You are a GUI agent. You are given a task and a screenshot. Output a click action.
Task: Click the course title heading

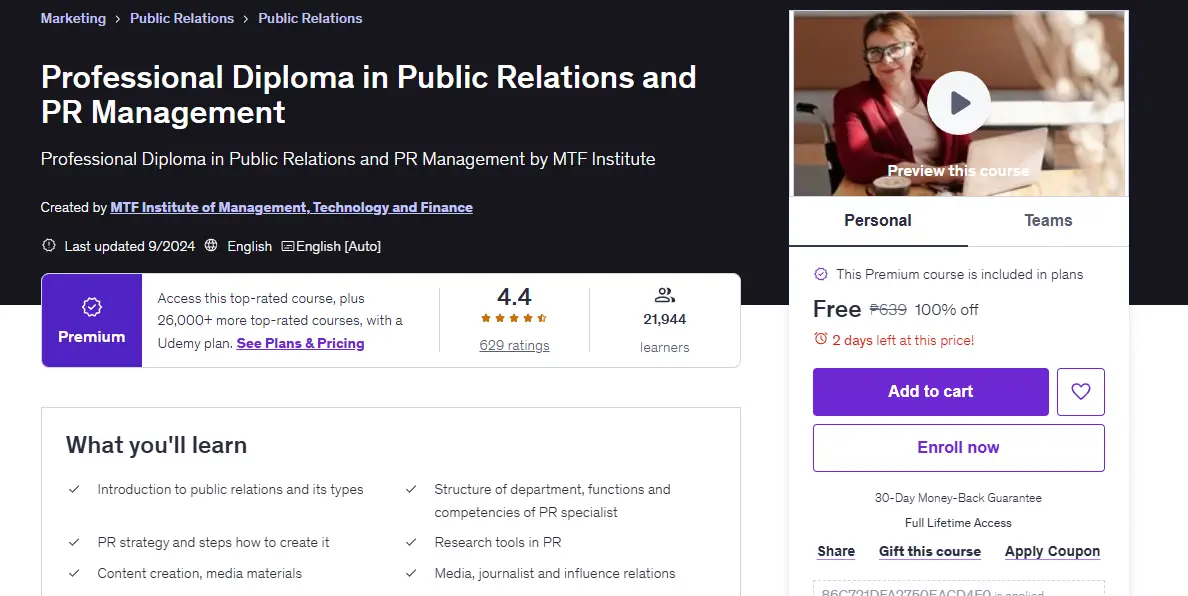(368, 95)
